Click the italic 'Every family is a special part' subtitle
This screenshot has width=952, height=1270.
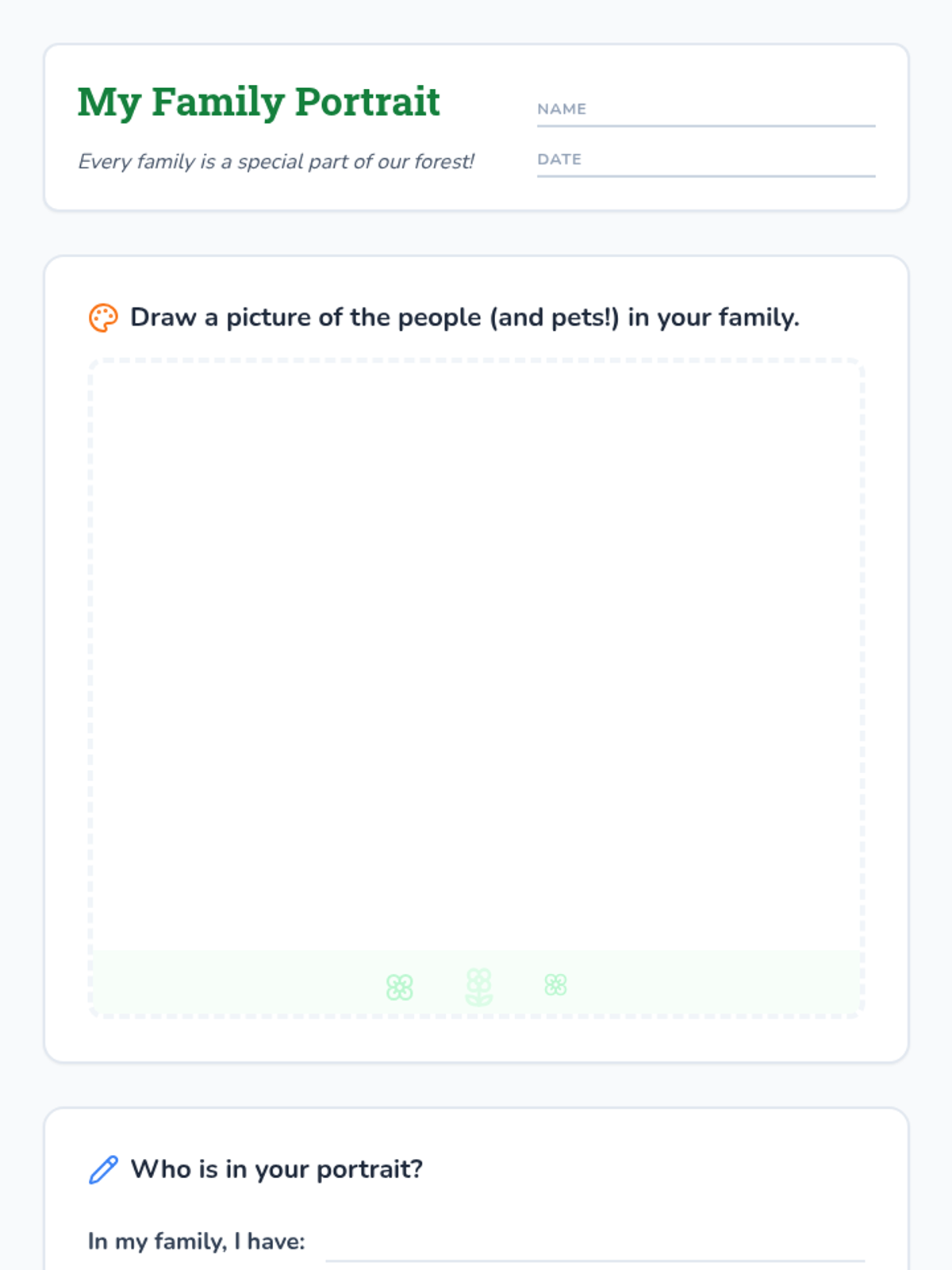coord(275,162)
